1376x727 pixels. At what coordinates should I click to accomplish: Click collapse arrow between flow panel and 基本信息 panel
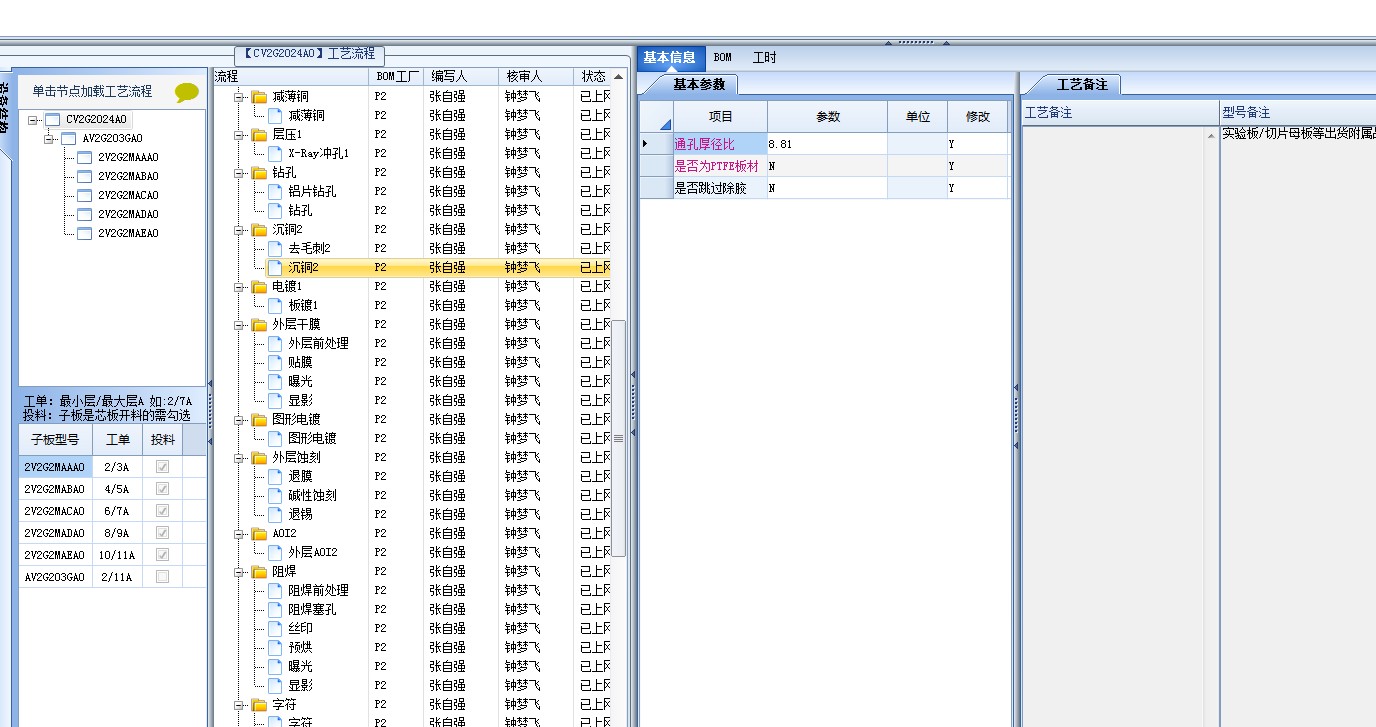[x=632, y=375]
